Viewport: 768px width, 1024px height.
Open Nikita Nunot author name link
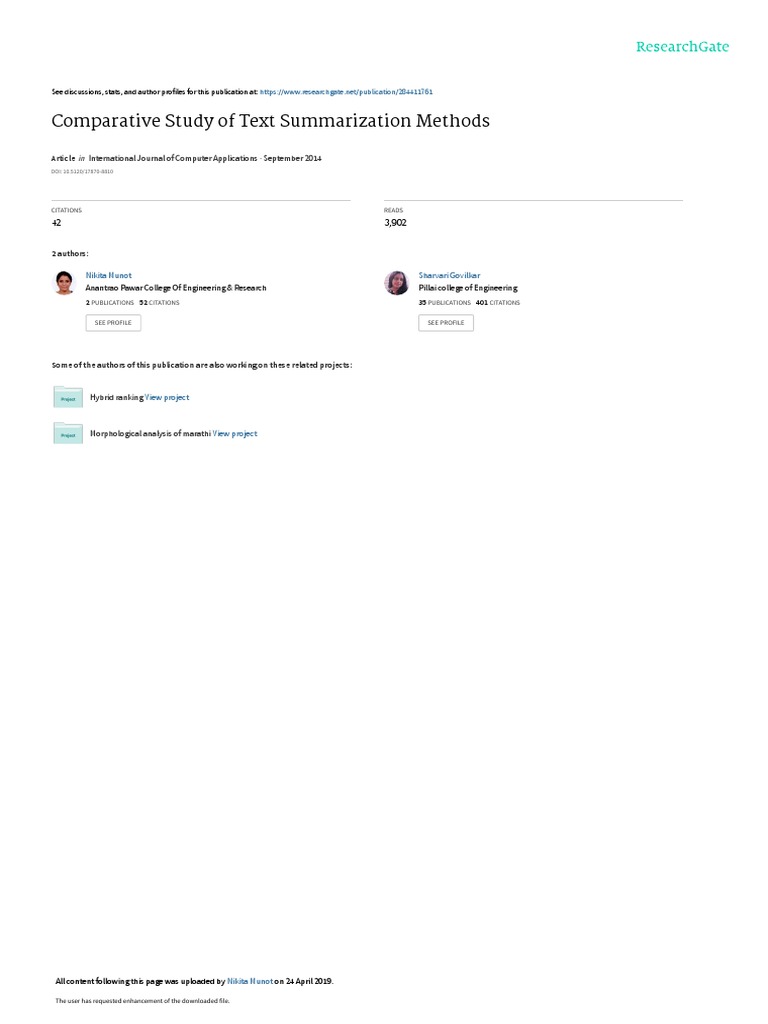pyautogui.click(x=108, y=275)
